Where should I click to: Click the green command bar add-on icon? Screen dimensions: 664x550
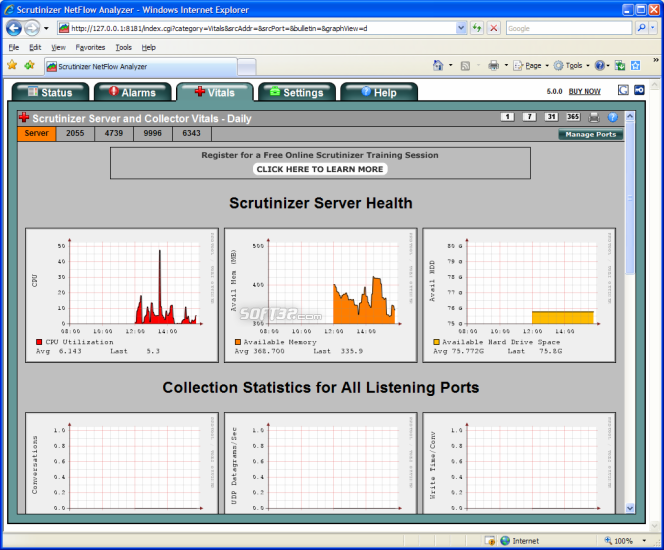pos(620,66)
